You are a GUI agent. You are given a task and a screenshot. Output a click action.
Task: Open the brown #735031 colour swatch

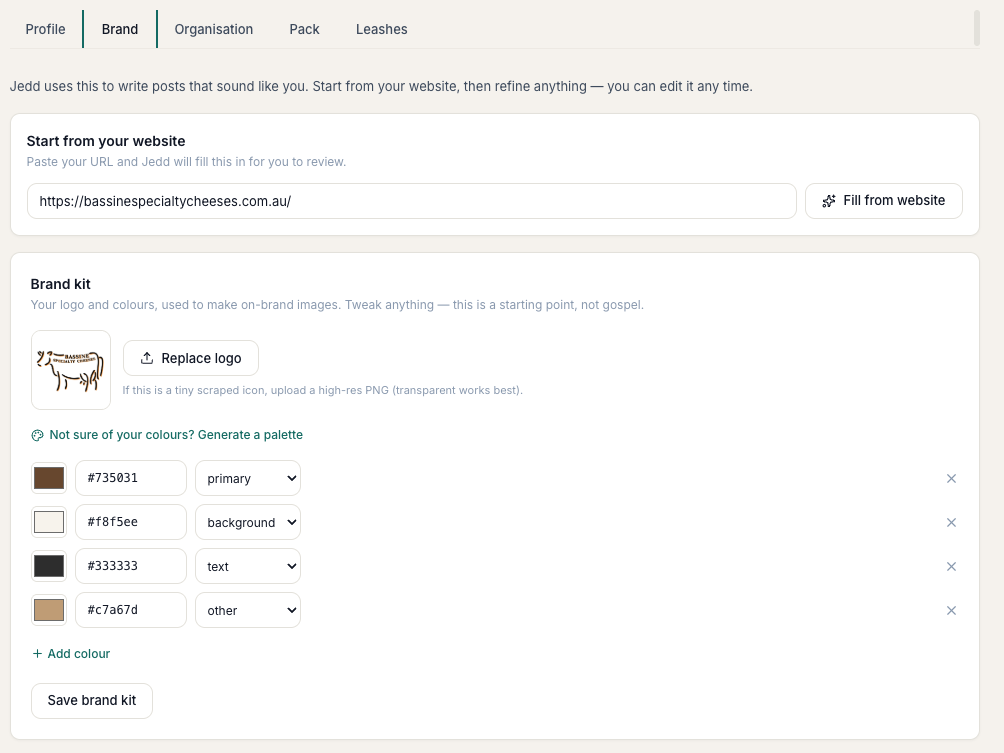49,478
